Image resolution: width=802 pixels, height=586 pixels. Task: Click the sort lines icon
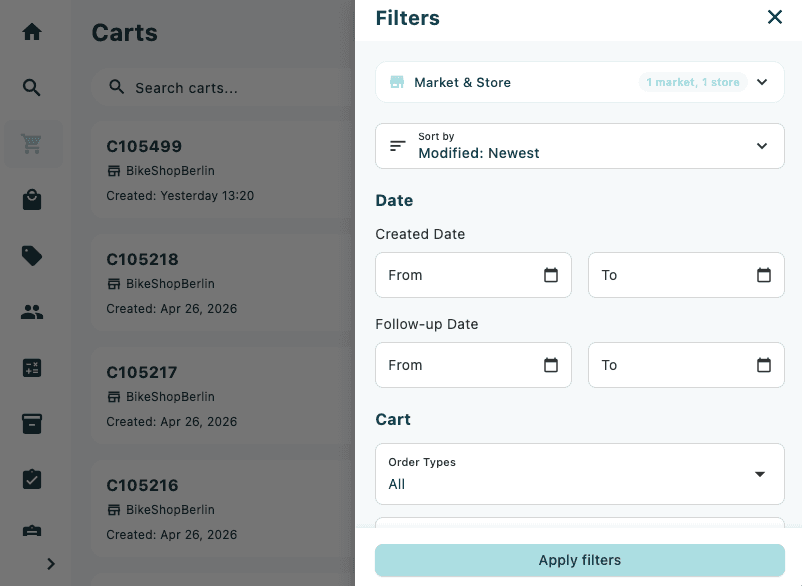point(397,146)
